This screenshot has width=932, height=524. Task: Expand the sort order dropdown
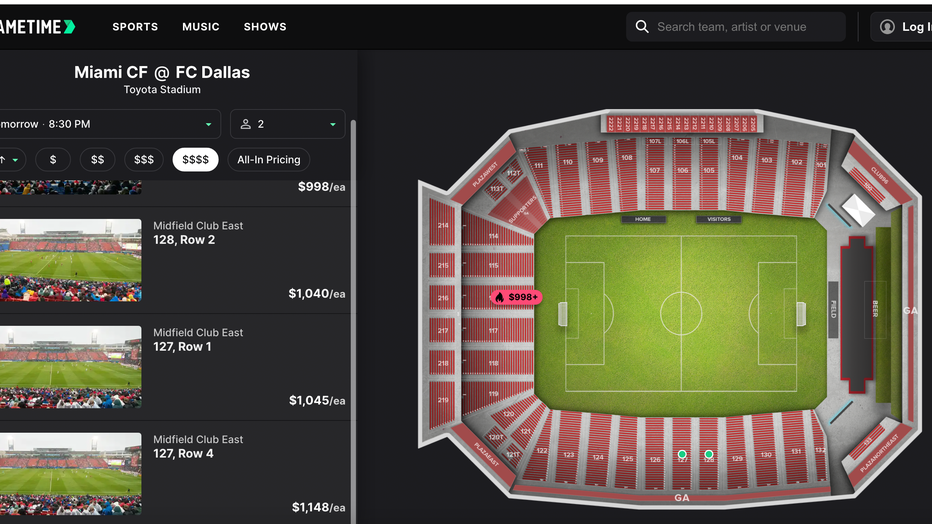tap(11, 159)
